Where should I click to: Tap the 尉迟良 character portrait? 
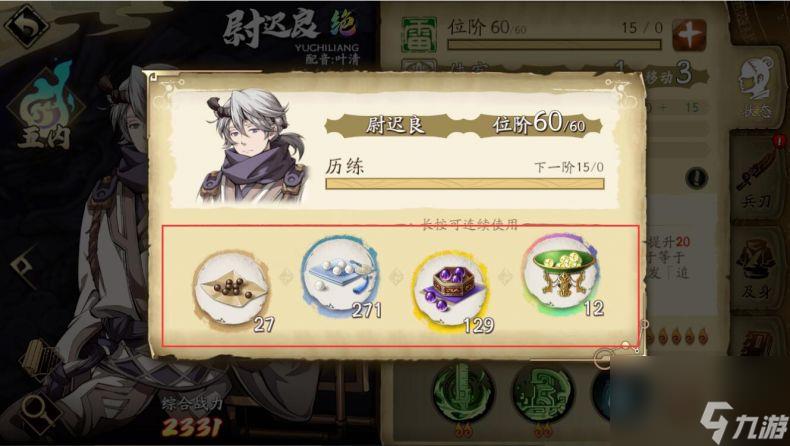[252, 147]
